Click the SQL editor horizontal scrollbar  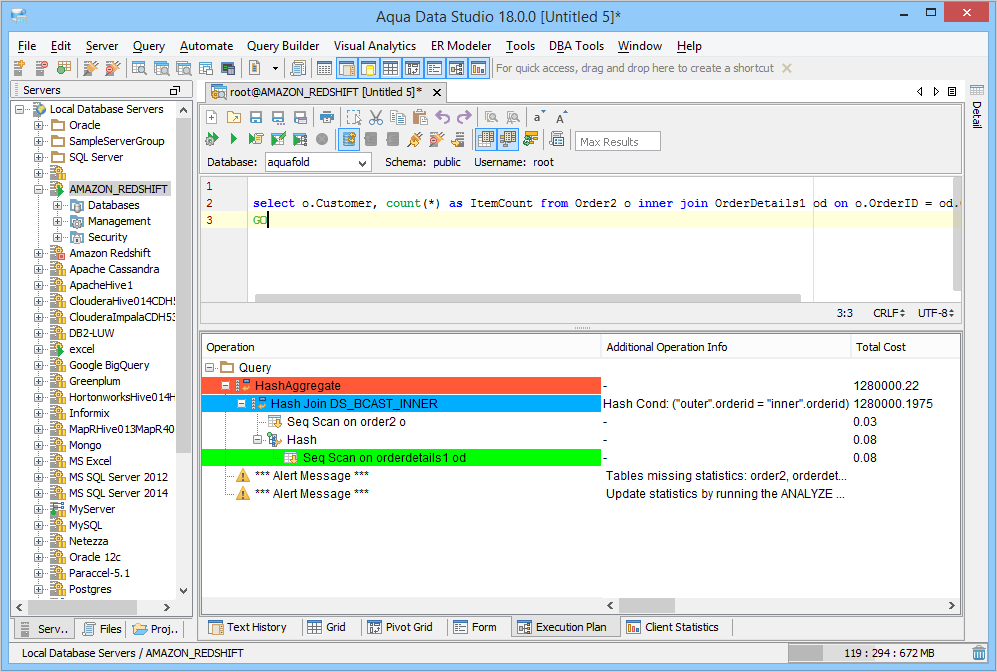[x=528, y=298]
